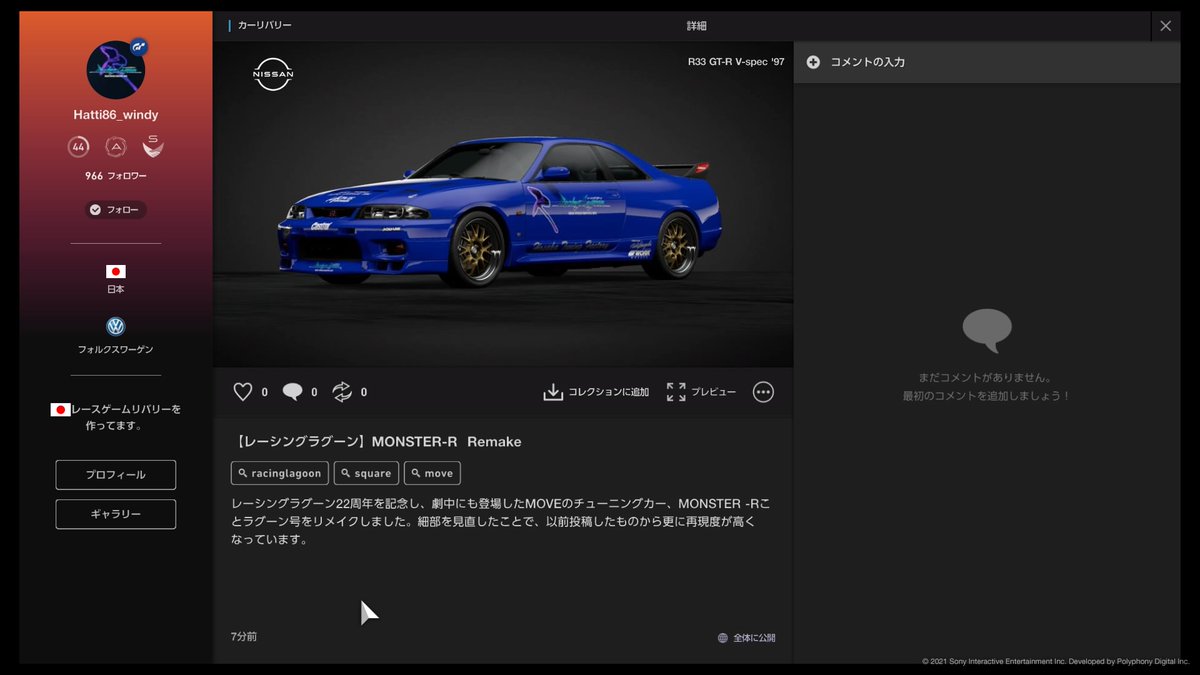Click the sportsmanship rating S badge
The width and height of the screenshot is (1200, 675).
153,147
